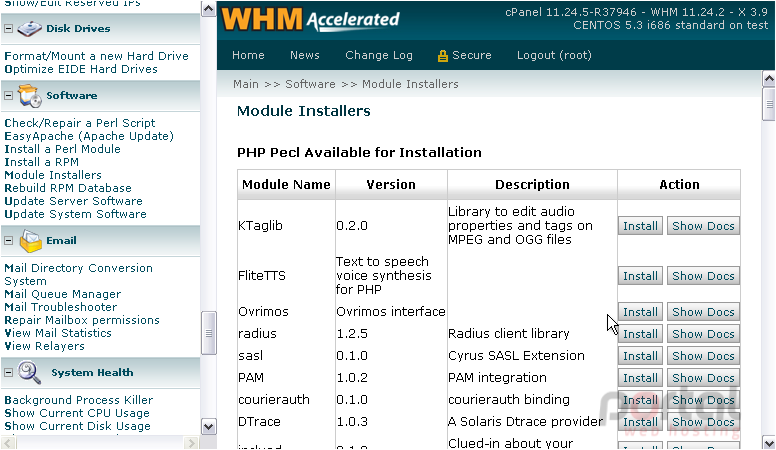Click the padlock icon beside Secure
Screen dimensions: 776x450
tap(442, 55)
